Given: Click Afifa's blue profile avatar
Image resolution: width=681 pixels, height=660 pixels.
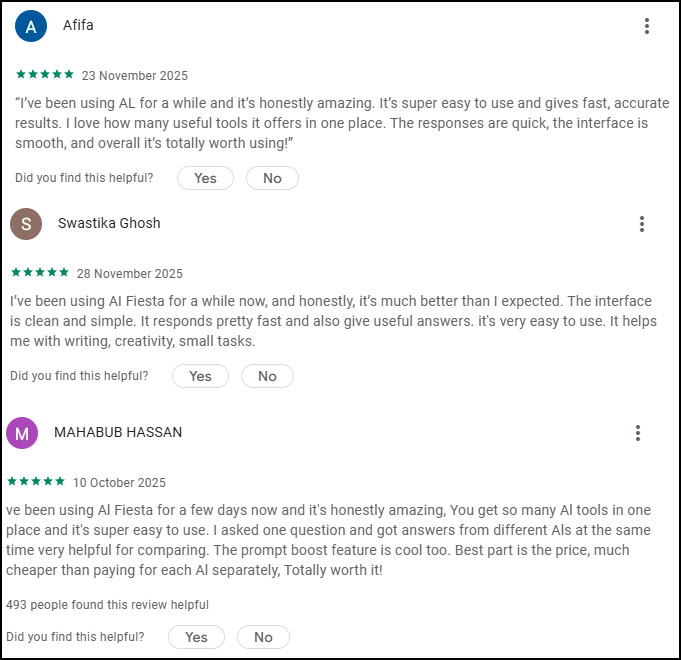Looking at the screenshot, I should 31,26.
